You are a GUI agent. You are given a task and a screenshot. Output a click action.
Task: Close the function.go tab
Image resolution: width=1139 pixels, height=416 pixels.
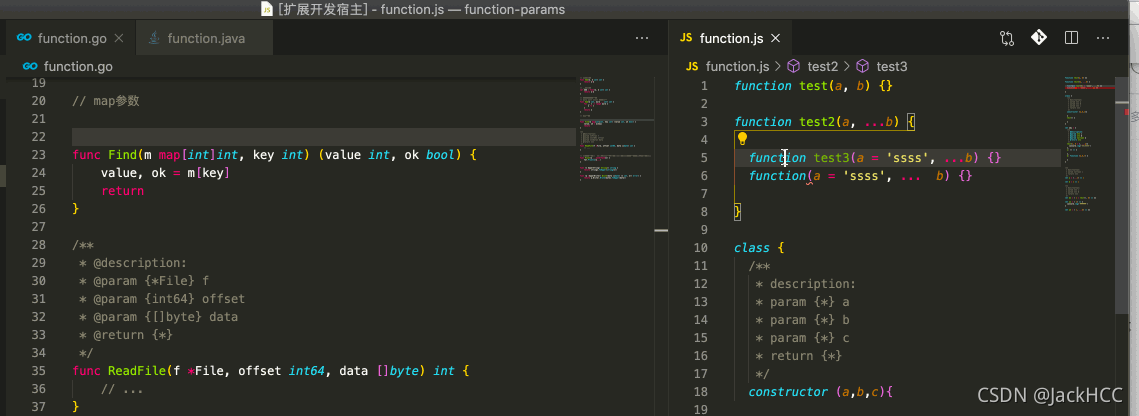120,38
